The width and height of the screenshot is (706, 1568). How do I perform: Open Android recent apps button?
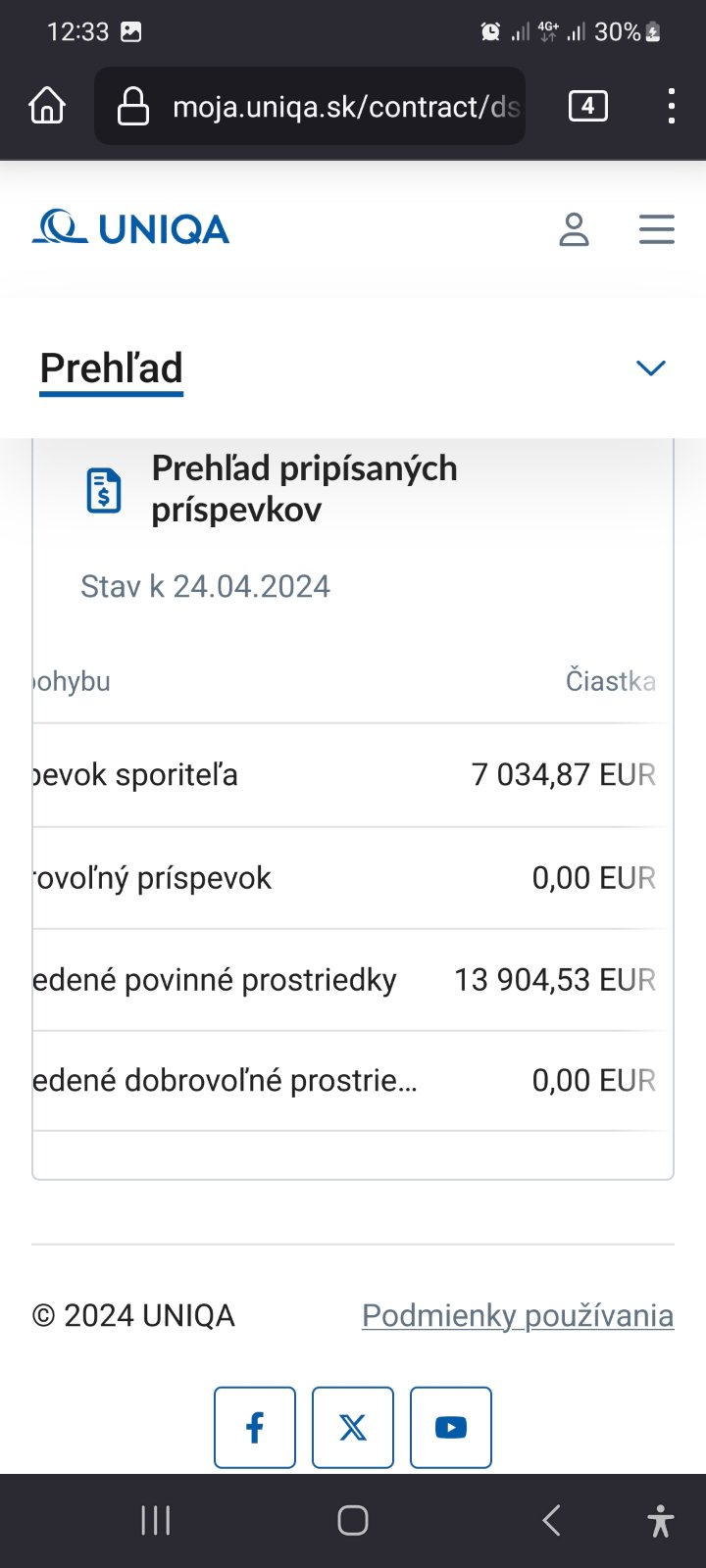pyautogui.click(x=156, y=1520)
